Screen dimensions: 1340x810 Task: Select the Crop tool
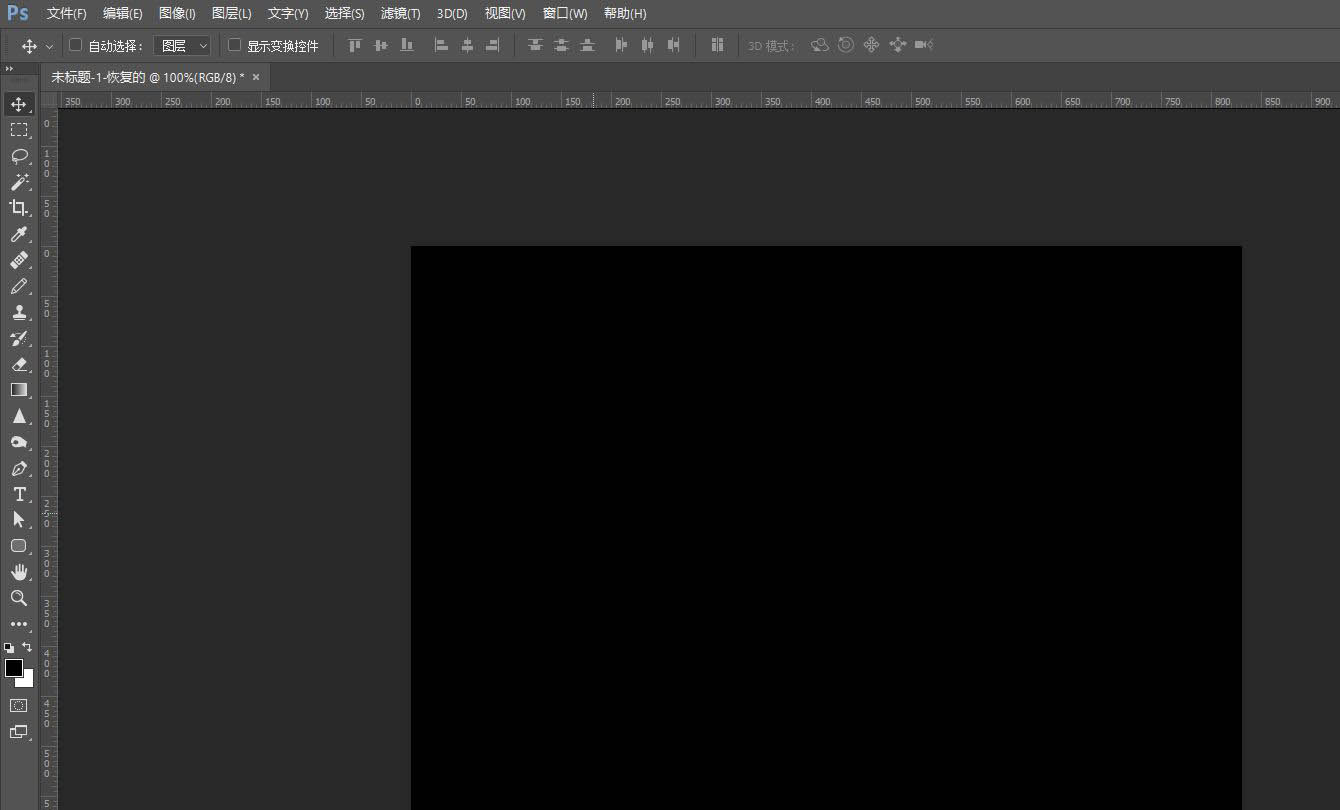(19, 208)
